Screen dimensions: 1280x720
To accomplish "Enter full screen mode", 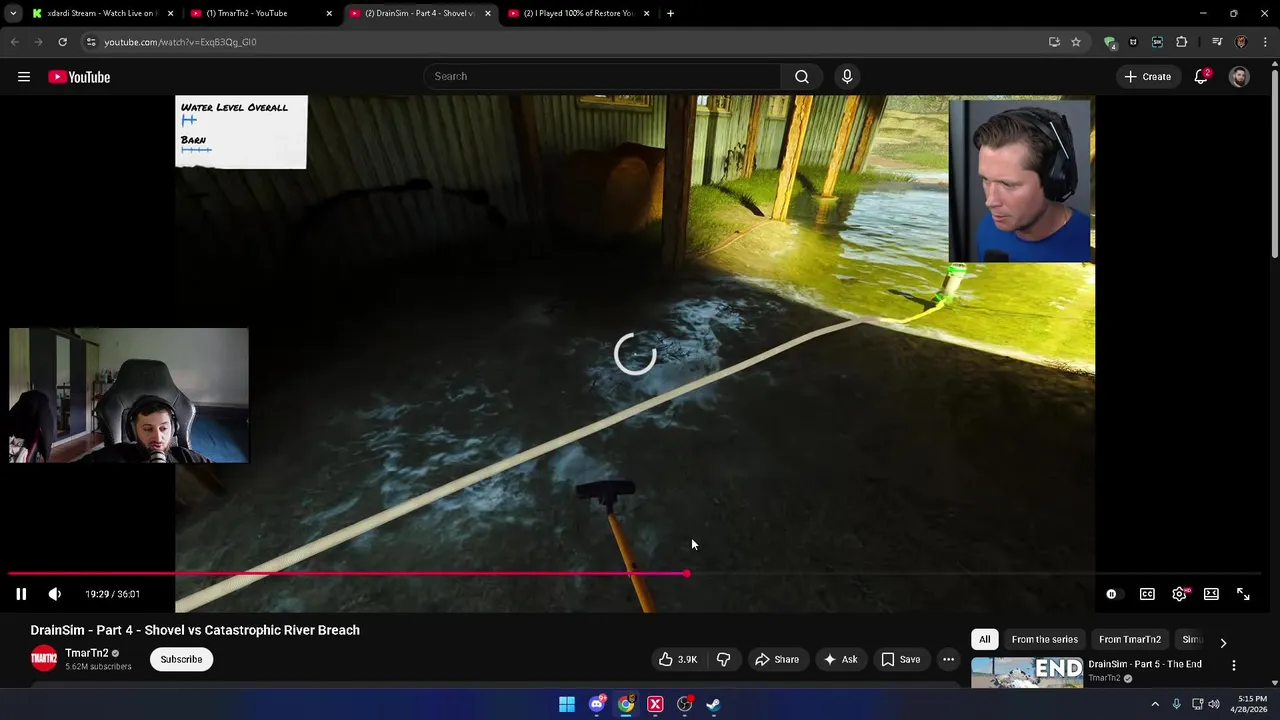I will coord(1243,594).
